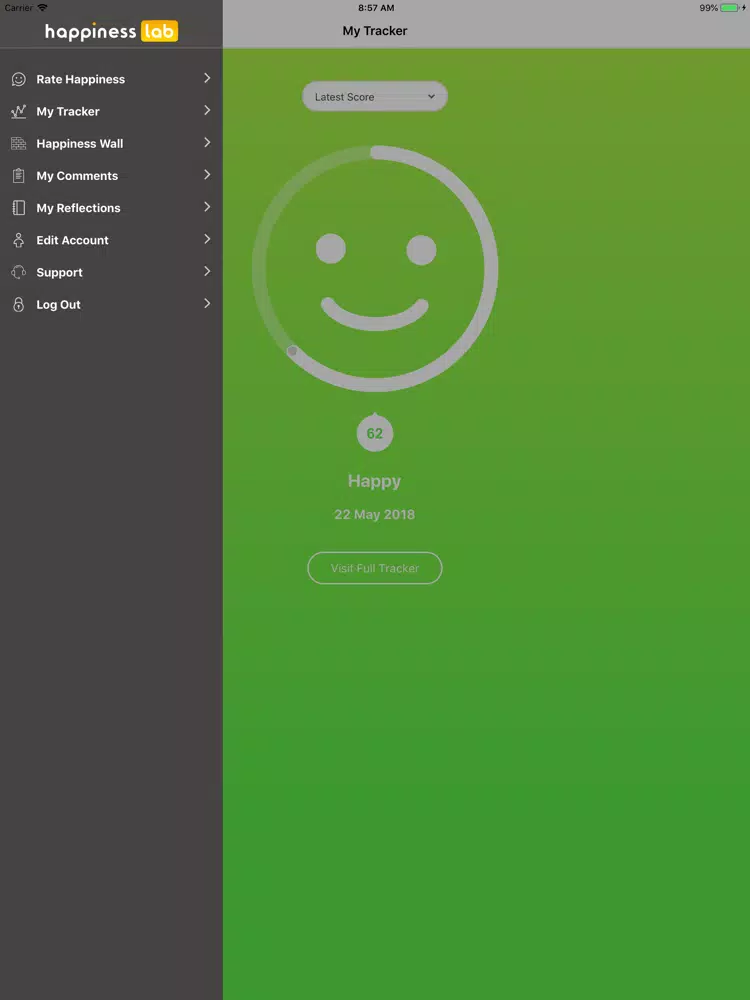This screenshot has width=750, height=1000.
Task: Choose Edit Account in the menu
Action: pos(111,240)
